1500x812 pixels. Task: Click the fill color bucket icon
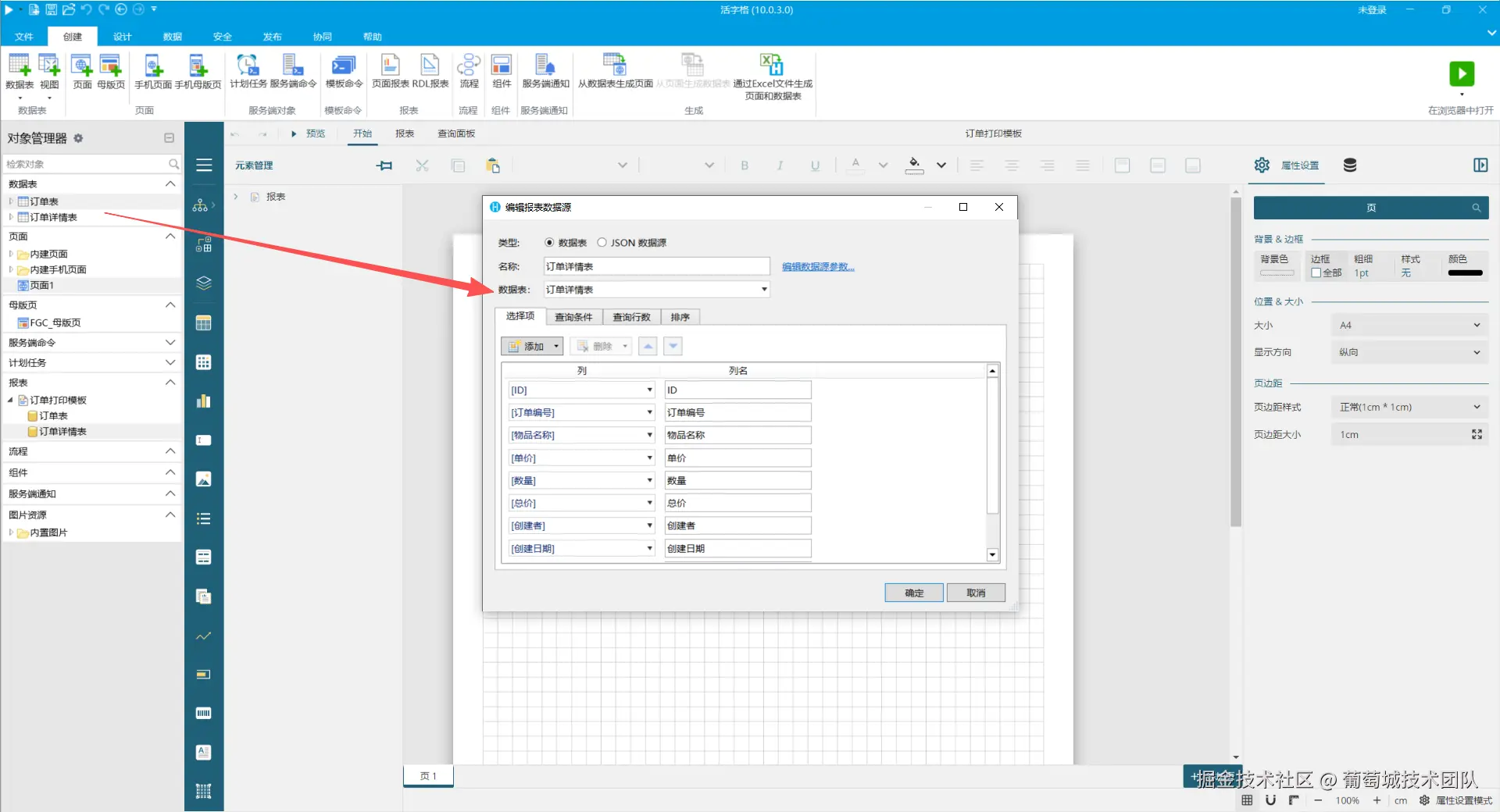914,165
